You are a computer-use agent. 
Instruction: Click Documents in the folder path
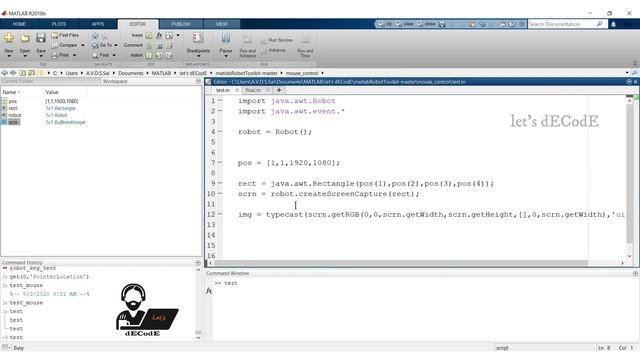click(x=131, y=73)
